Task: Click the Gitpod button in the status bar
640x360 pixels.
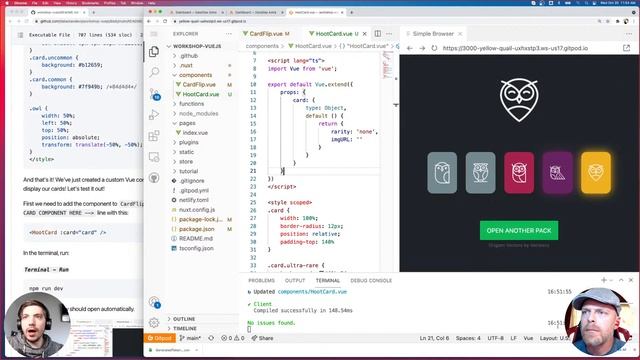Action: coord(160,338)
